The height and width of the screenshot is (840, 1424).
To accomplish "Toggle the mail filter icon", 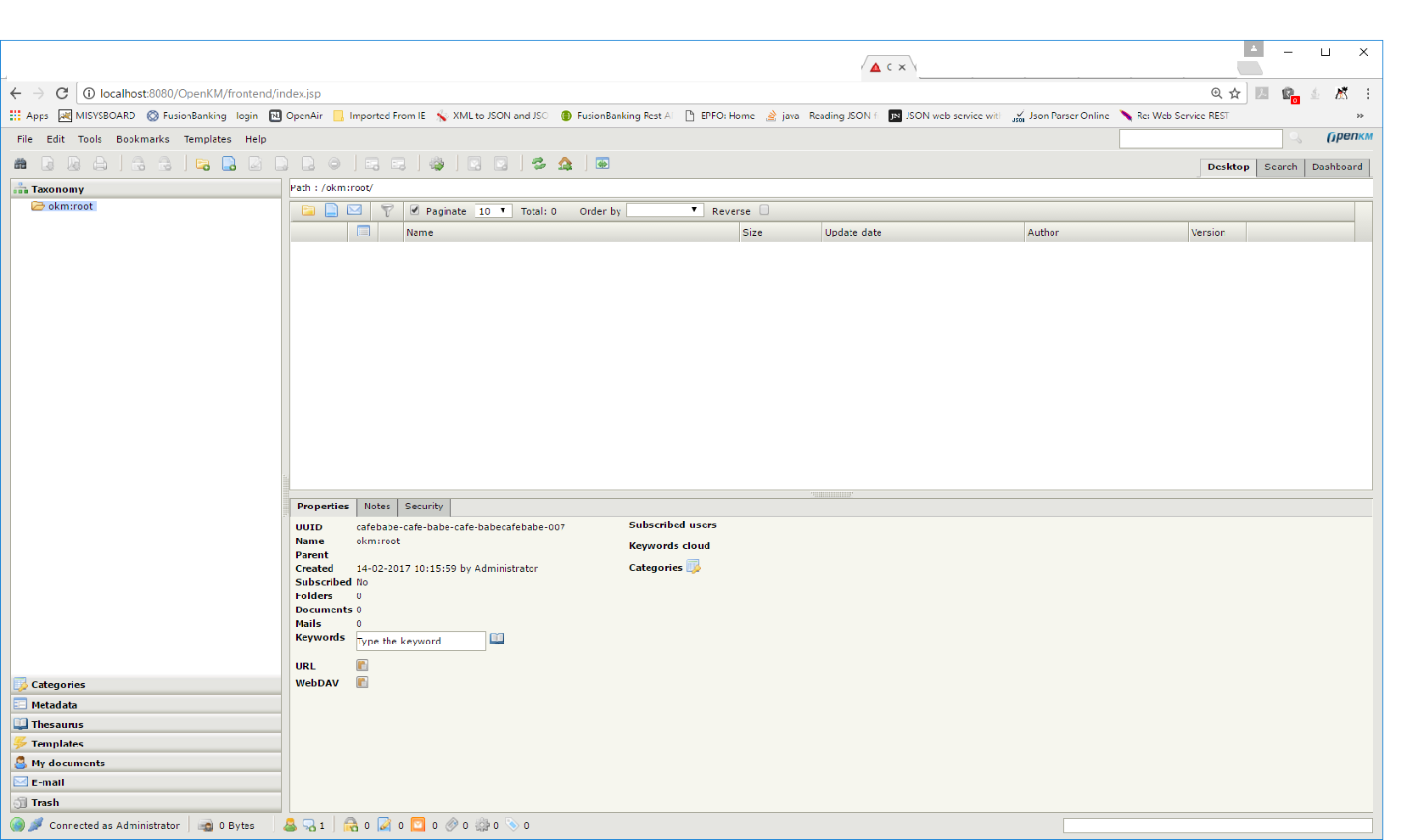I will pyautogui.click(x=354, y=210).
